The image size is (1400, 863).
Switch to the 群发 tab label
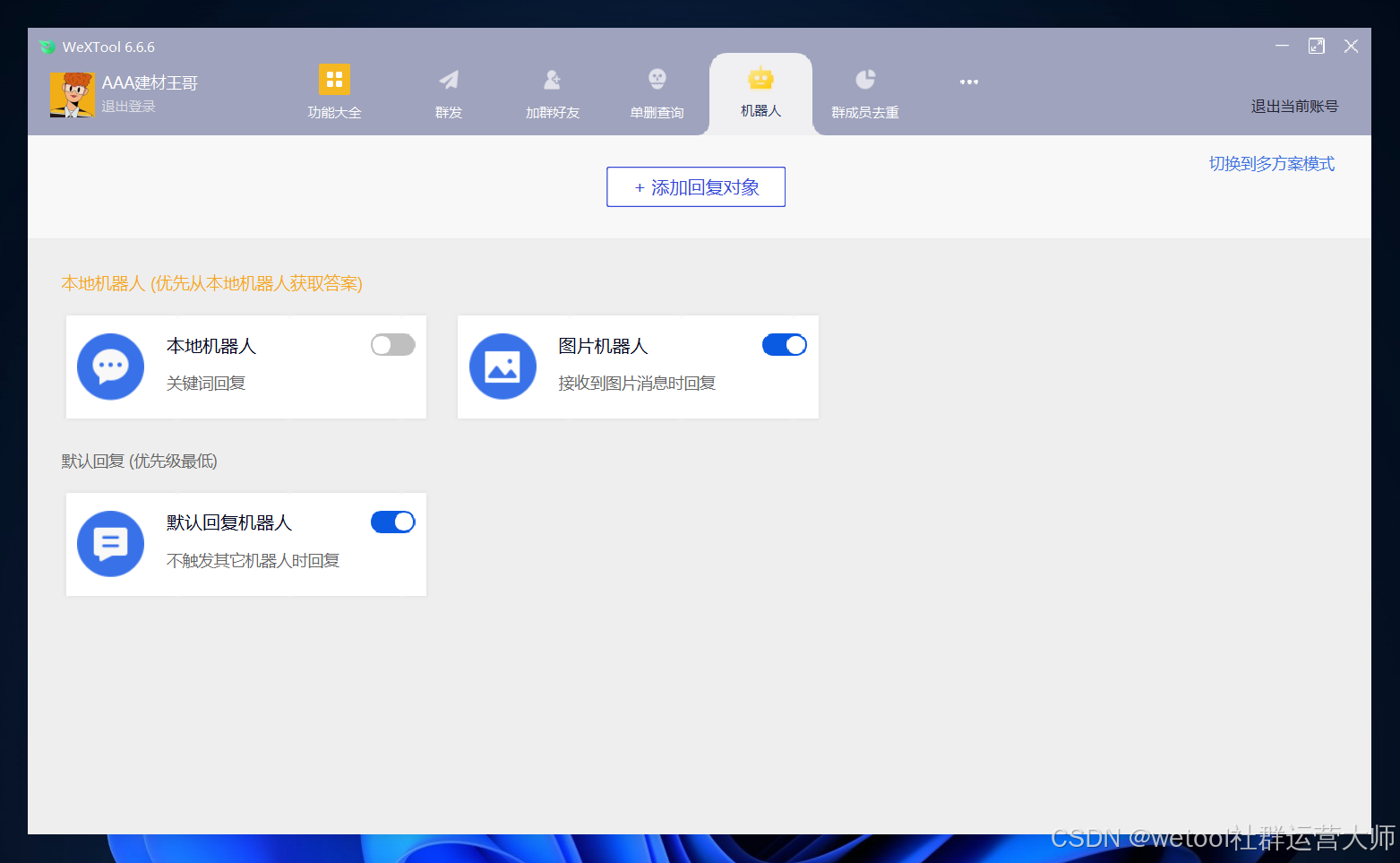pos(449,112)
